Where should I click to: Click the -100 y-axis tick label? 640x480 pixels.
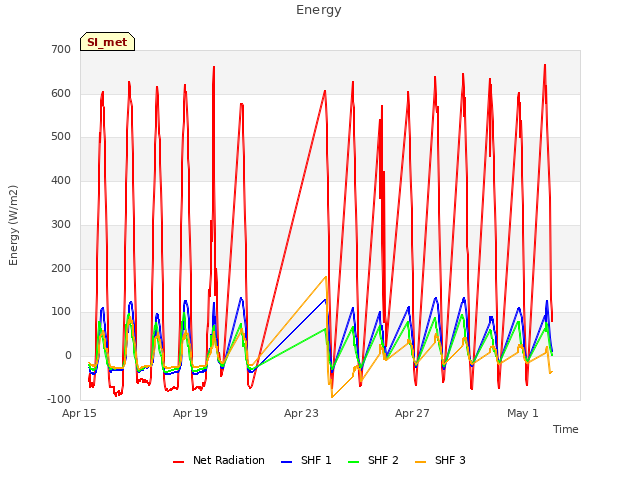(x=59, y=399)
